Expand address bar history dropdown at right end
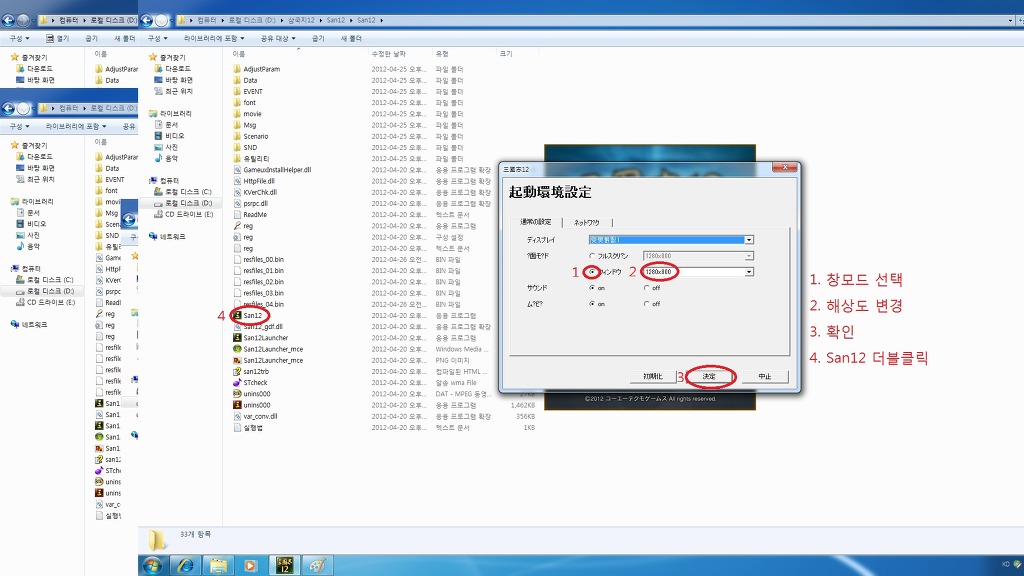The width and height of the screenshot is (1024, 576). (1010, 20)
